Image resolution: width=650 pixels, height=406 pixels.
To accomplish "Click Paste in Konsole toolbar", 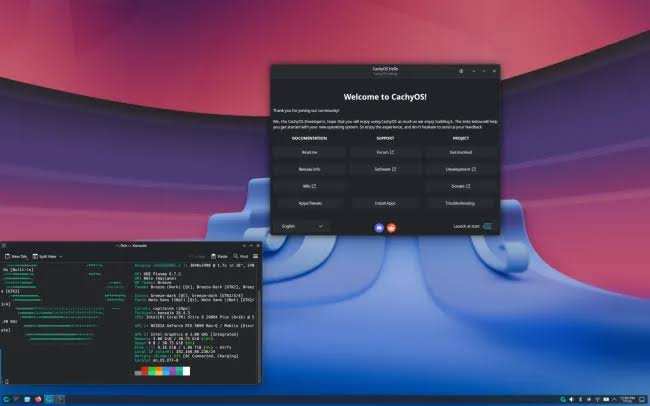I will (219, 256).
